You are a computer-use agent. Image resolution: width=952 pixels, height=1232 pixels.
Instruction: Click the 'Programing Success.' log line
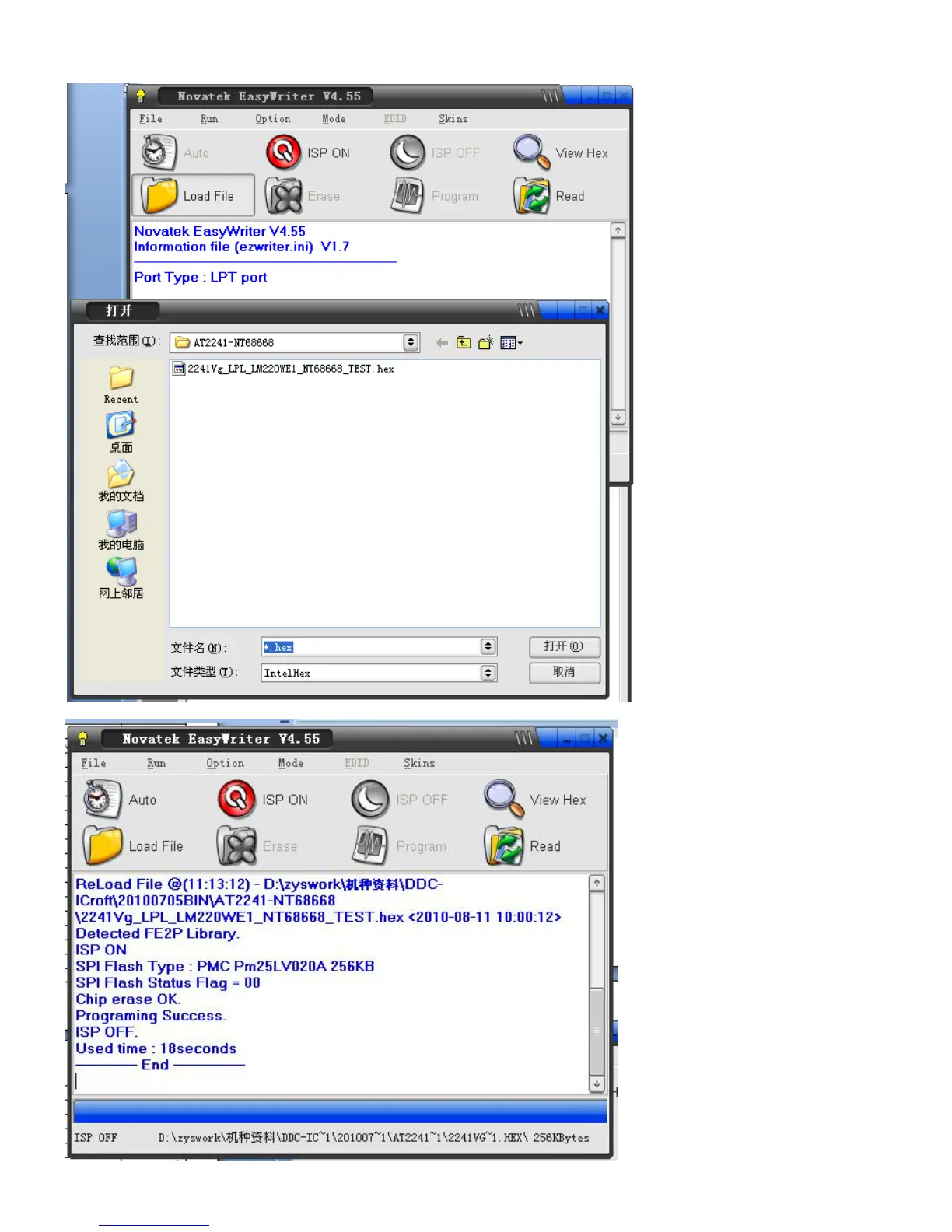click(150, 1015)
